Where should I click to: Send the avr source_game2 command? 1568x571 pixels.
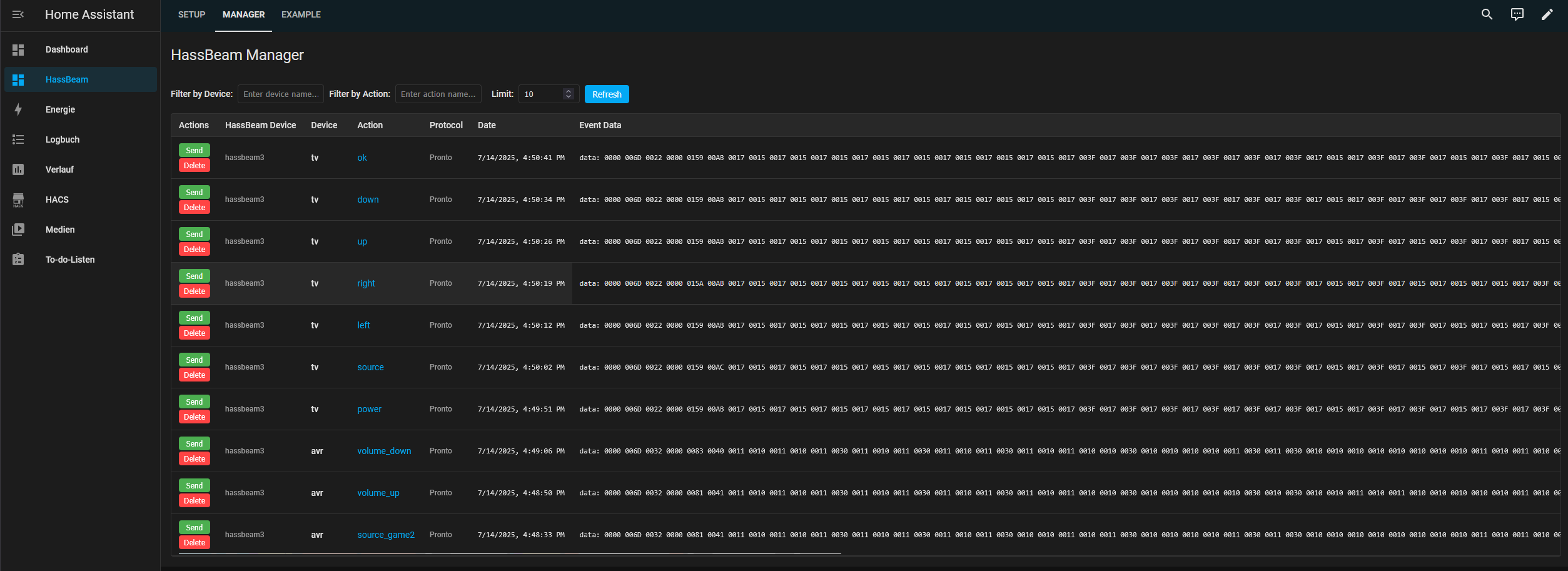[x=195, y=527]
